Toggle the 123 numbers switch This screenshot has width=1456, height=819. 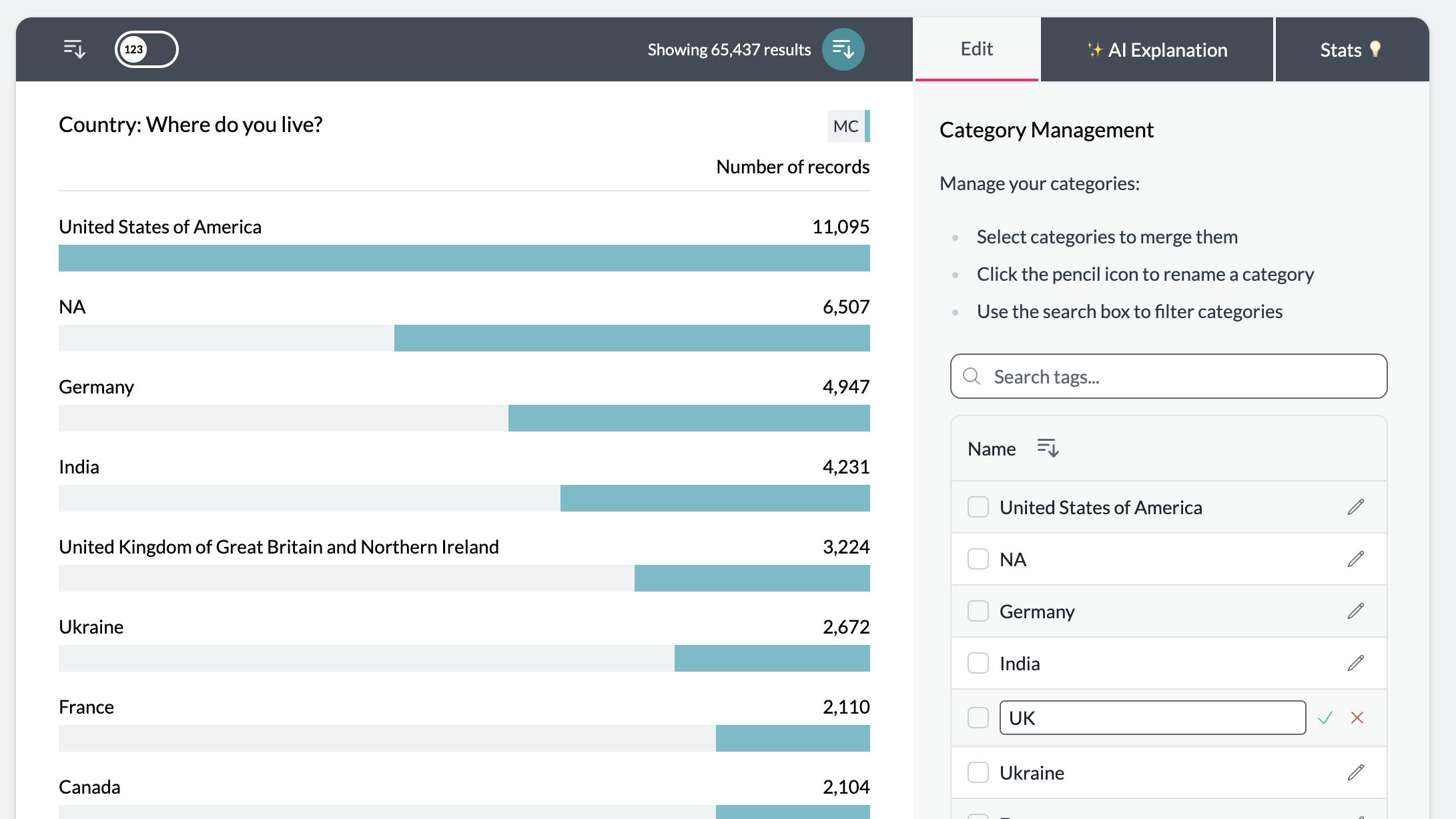[x=146, y=49]
